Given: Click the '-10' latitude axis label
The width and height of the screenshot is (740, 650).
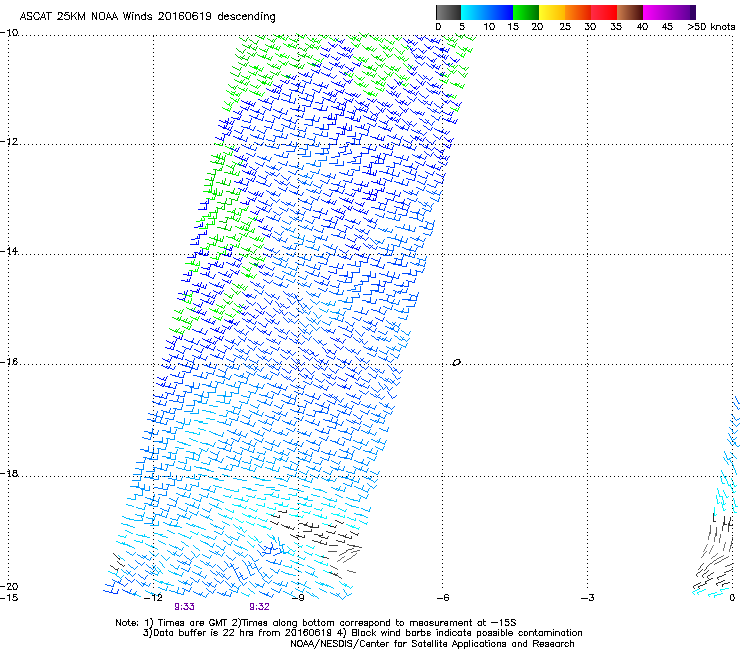Looking at the screenshot, I should [x=9, y=33].
